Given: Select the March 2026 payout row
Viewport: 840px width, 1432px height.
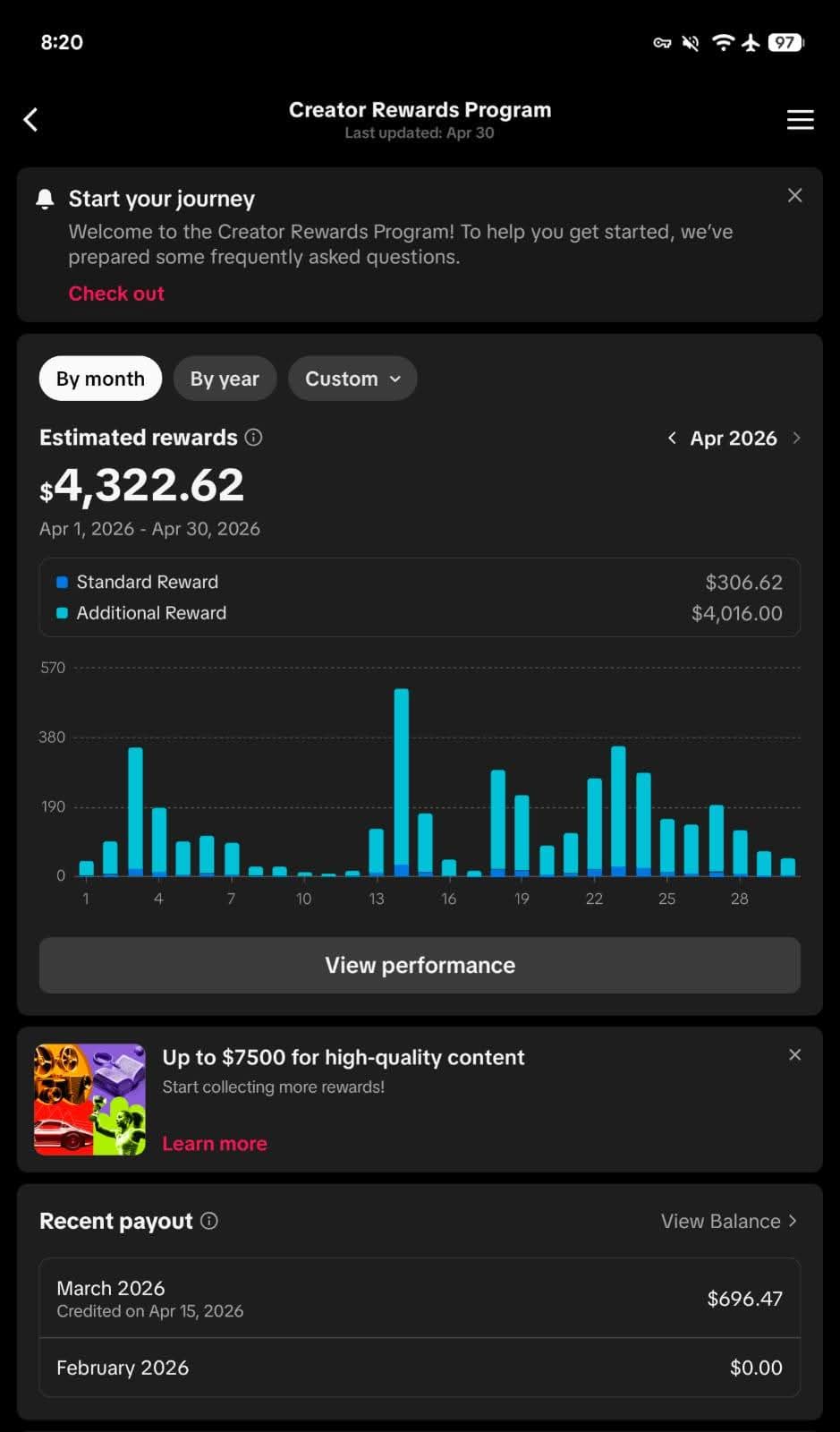Looking at the screenshot, I should point(420,1299).
